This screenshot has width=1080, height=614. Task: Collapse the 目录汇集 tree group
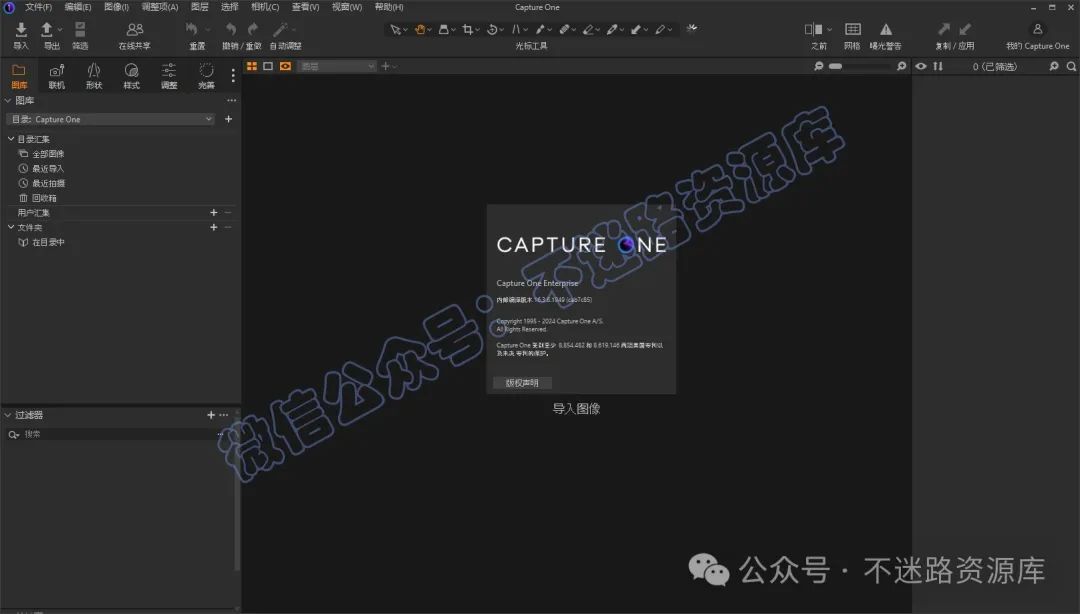pos(11,139)
